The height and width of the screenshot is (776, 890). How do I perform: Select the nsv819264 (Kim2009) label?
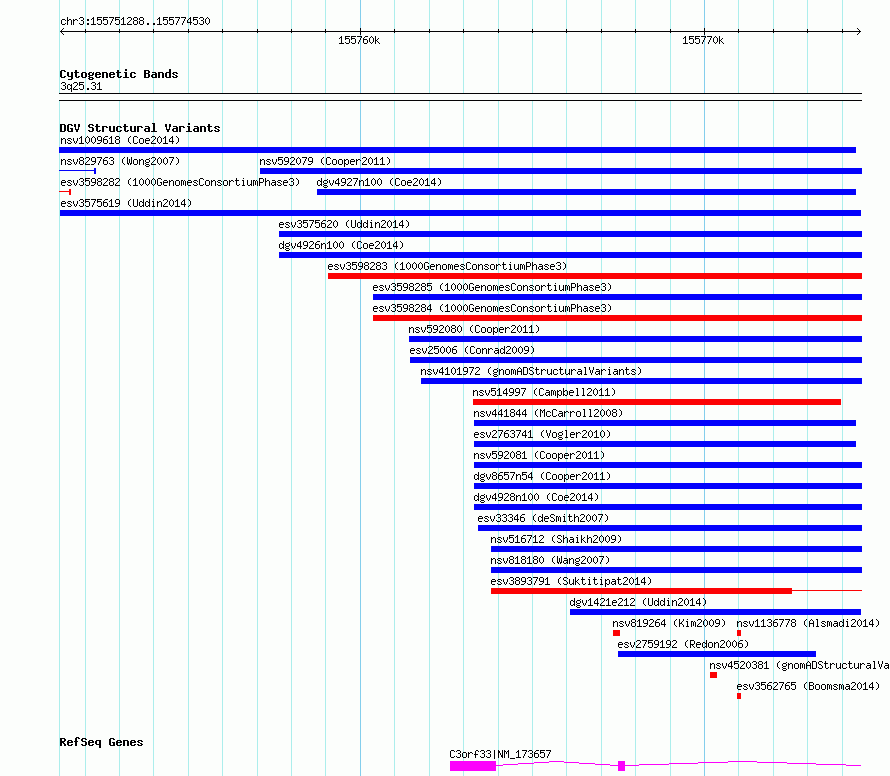coord(669,623)
